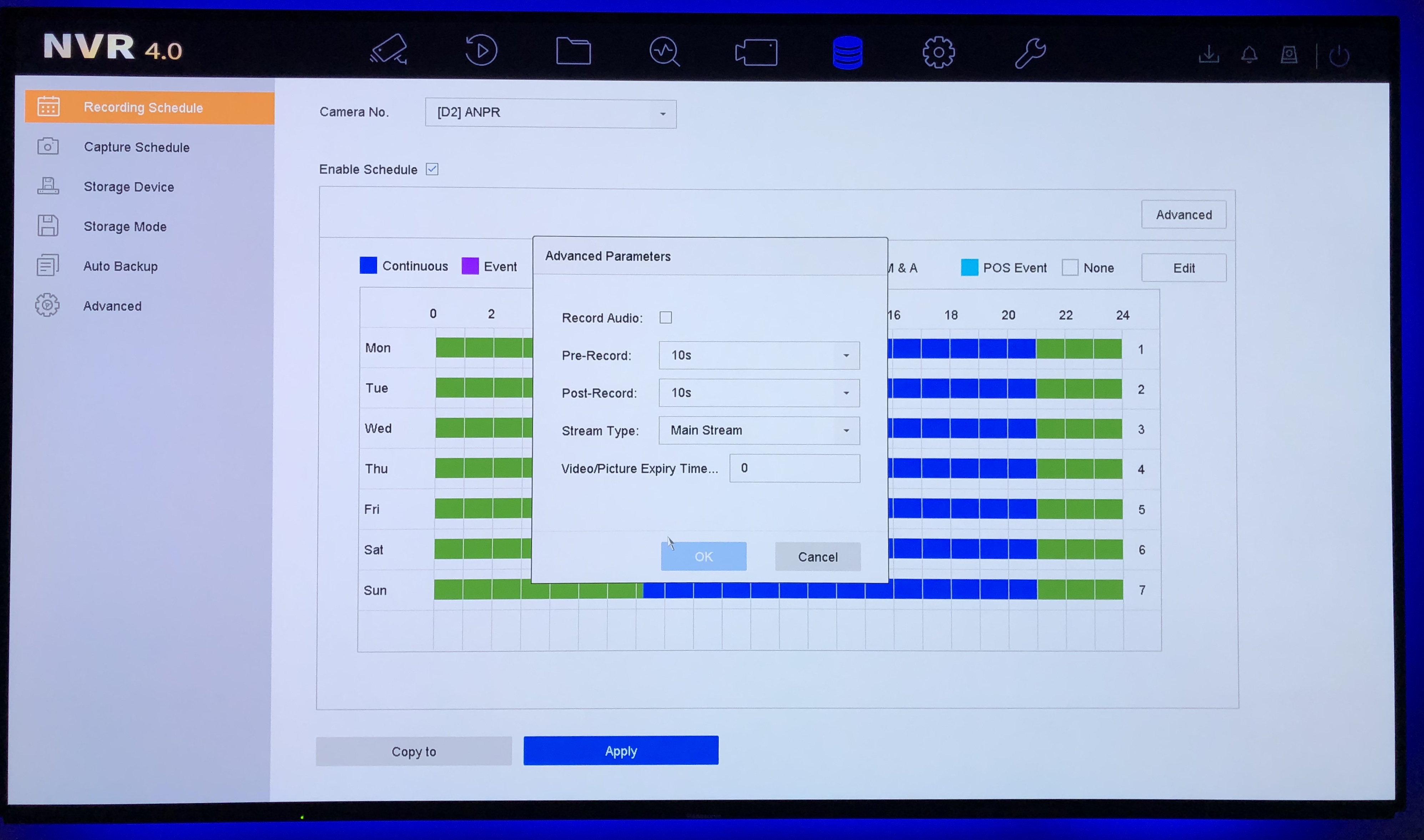
Task: Open the Playback icon in top bar
Action: [481, 50]
